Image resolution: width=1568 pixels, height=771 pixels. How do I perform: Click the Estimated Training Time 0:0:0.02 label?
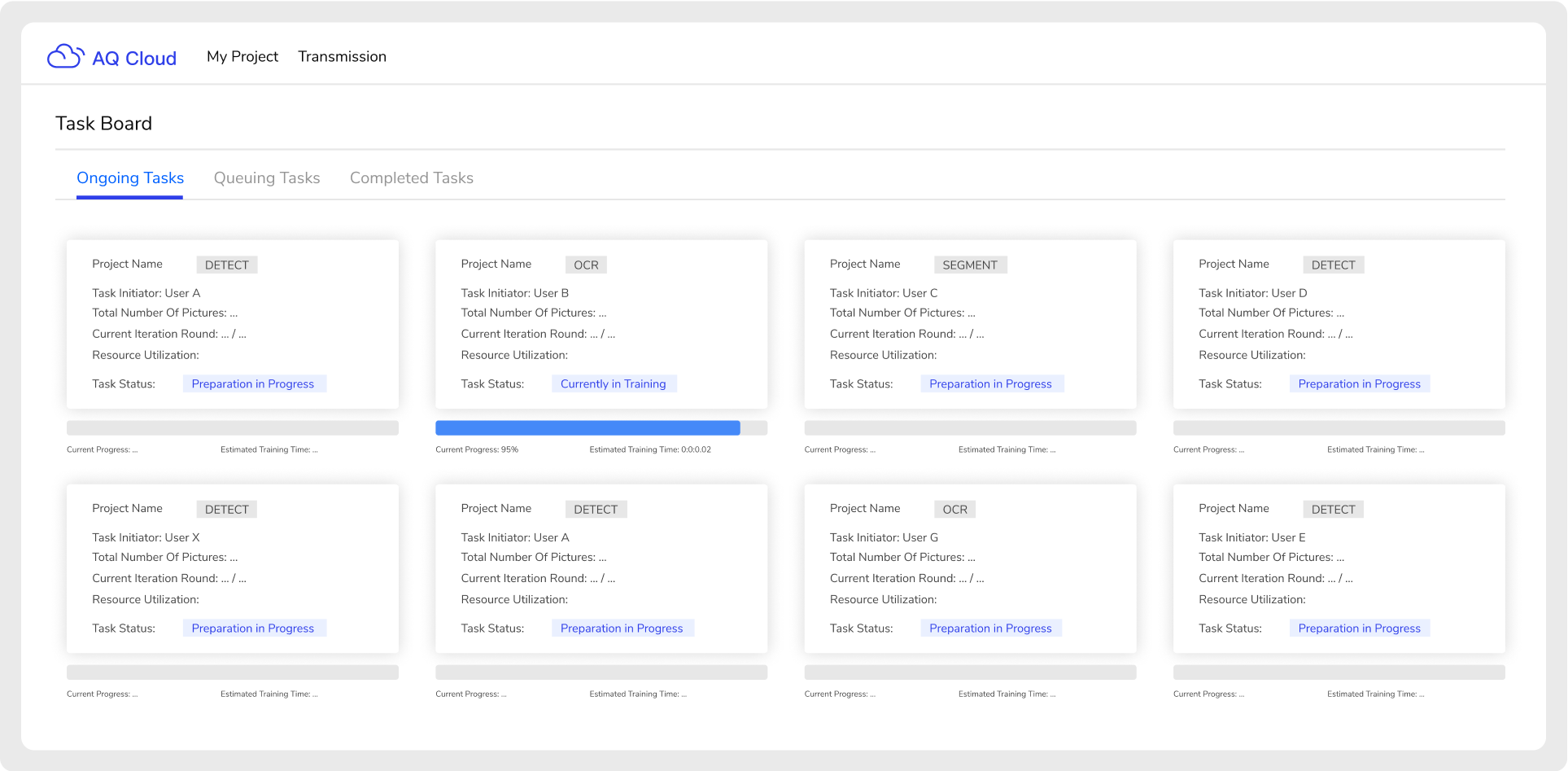click(x=650, y=449)
